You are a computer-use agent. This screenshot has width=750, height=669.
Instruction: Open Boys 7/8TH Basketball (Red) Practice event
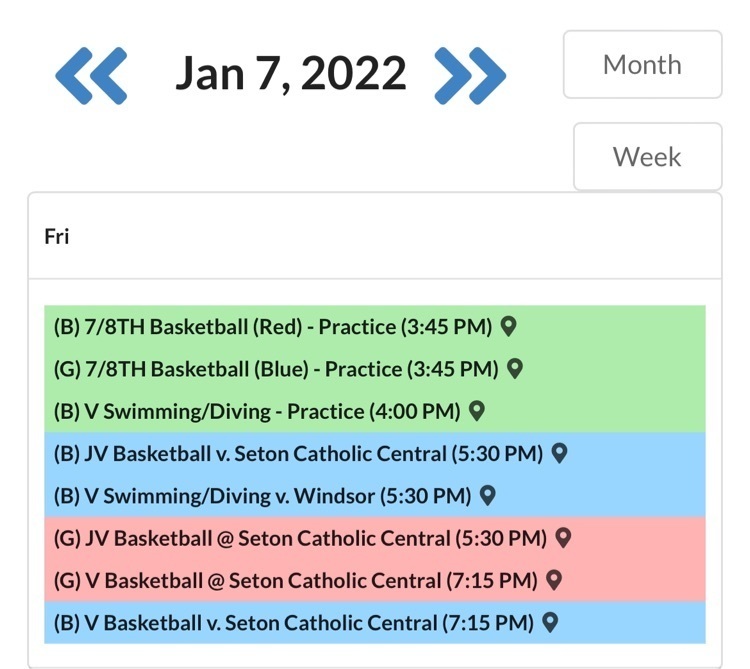pyautogui.click(x=272, y=327)
